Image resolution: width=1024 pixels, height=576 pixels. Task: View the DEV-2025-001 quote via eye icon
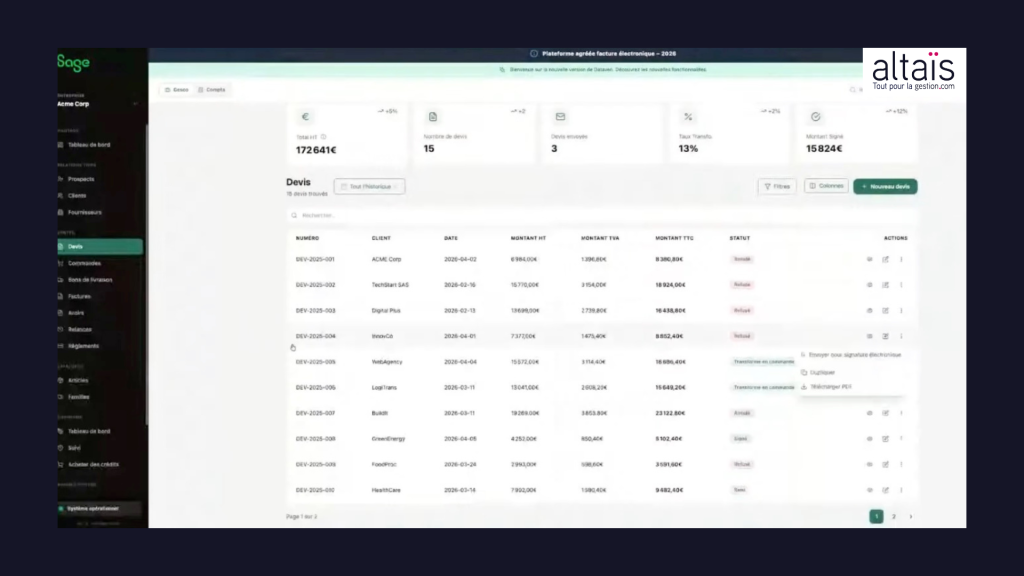point(869,259)
